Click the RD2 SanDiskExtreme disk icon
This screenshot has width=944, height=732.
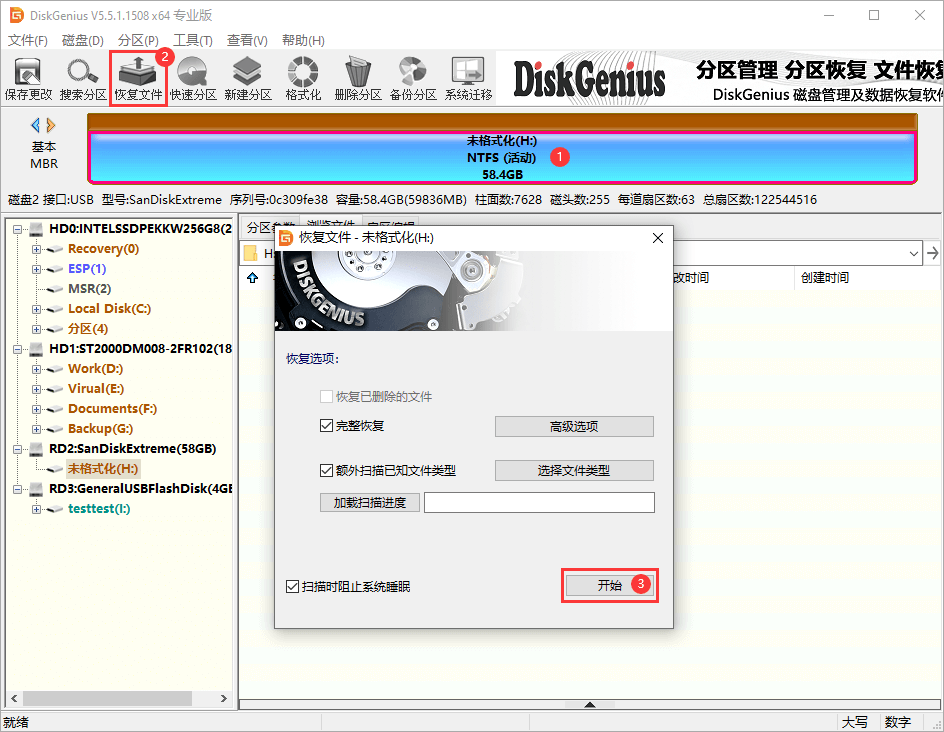37,449
